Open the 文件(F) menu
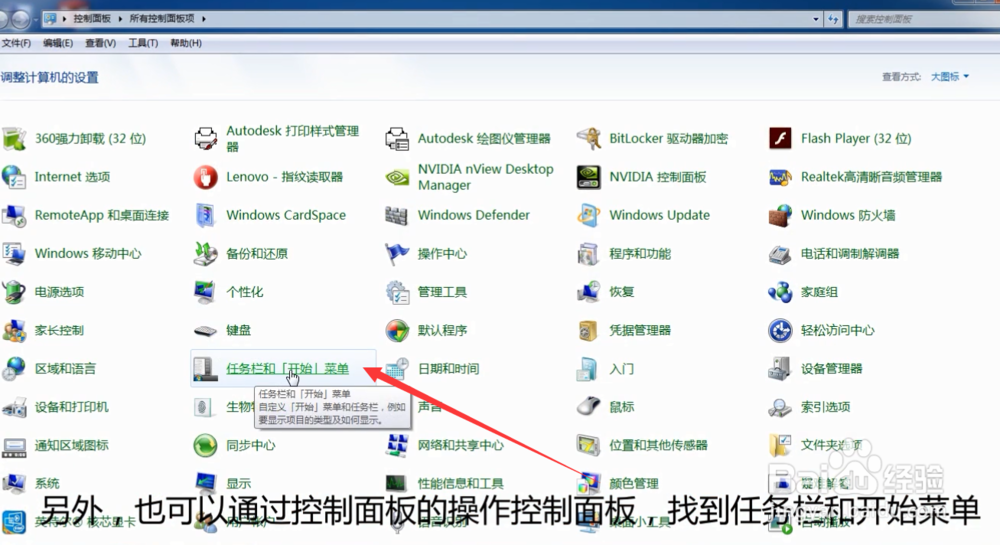Image resolution: width=1000 pixels, height=545 pixels. 16,43
